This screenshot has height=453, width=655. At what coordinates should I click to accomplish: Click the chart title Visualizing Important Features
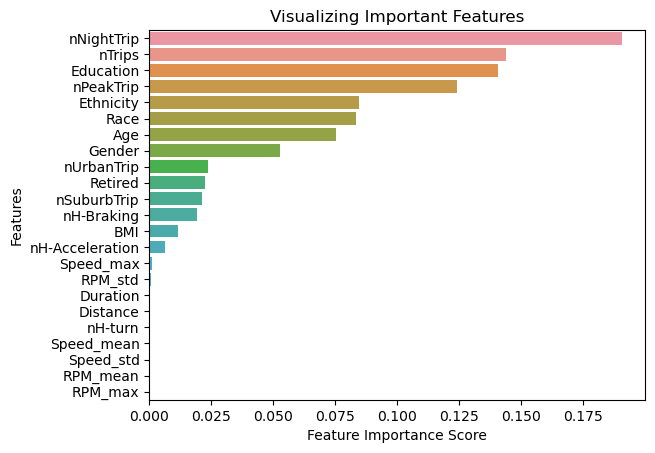397,17
